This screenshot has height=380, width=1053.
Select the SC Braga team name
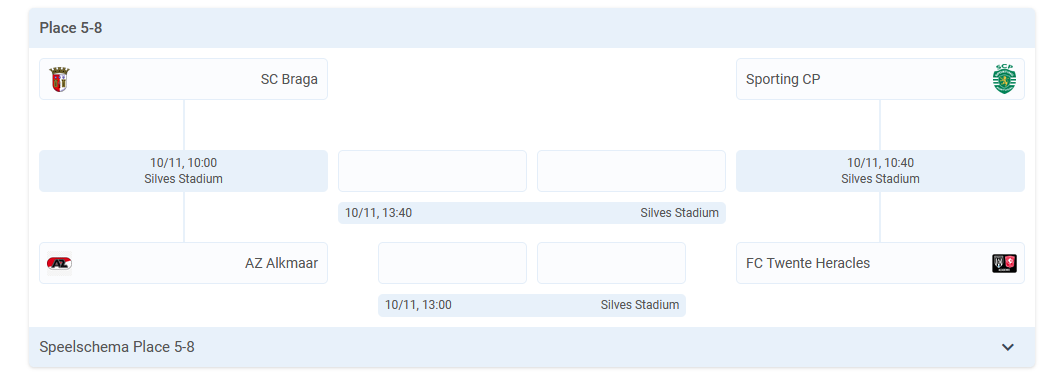coord(289,79)
